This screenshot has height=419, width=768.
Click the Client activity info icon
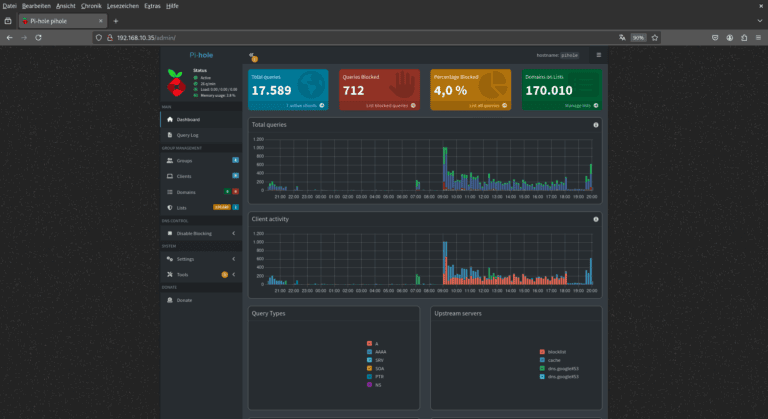[596, 220]
